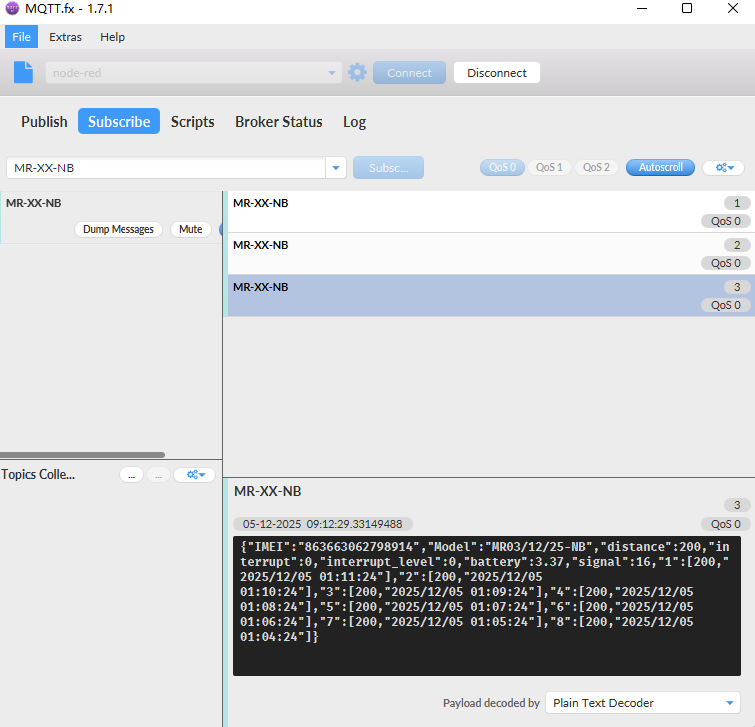Click the Topics Collector label
This screenshot has width=755, height=727.
click(38, 474)
